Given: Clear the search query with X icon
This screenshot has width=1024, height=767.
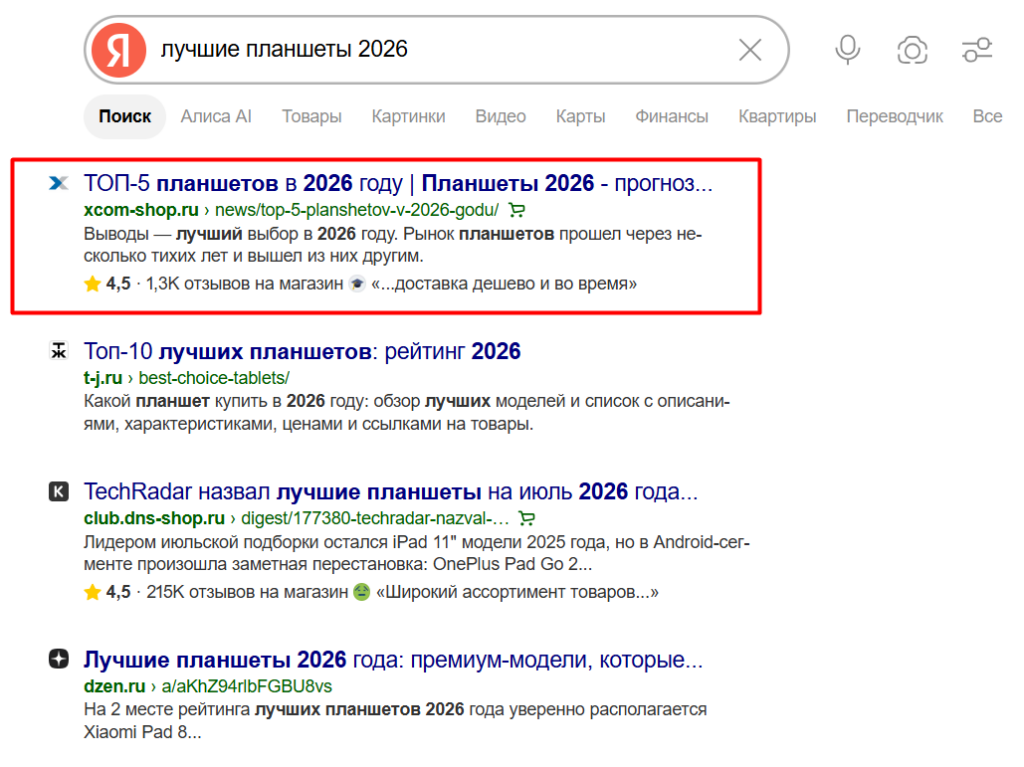Looking at the screenshot, I should point(750,50).
